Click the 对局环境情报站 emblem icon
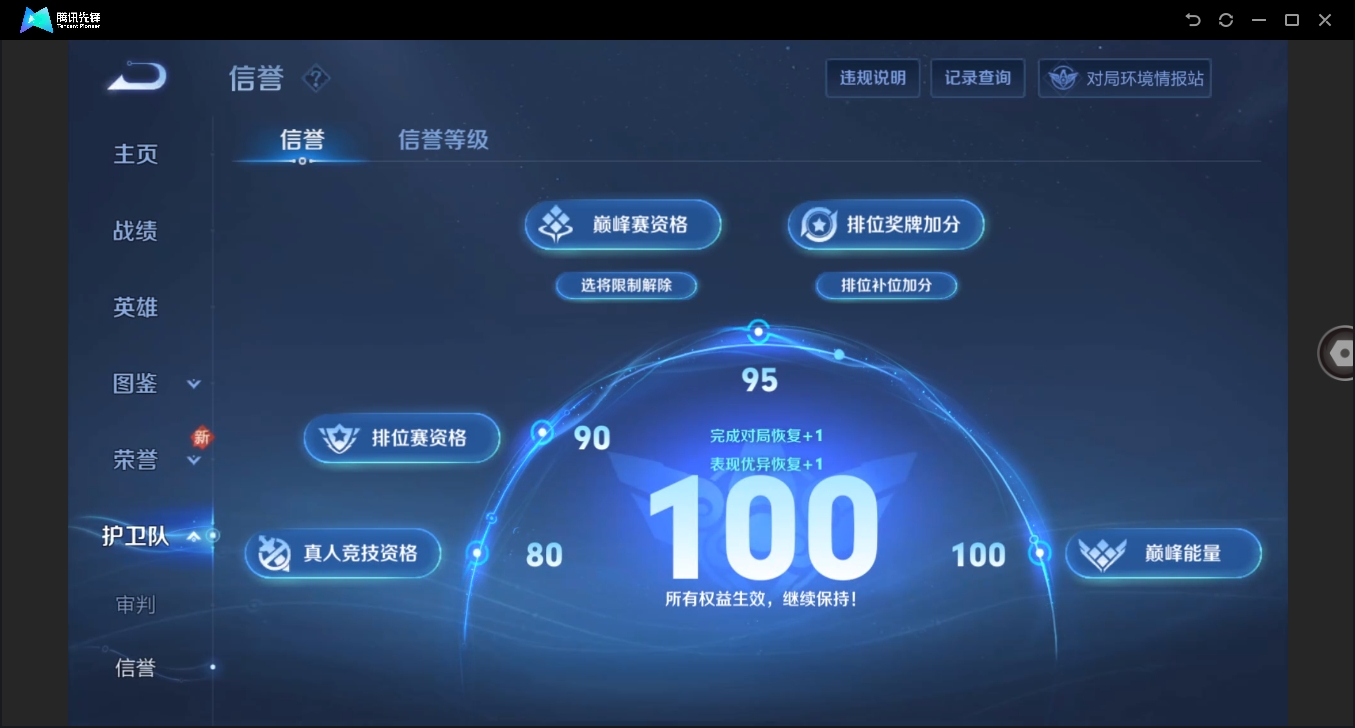The width and height of the screenshot is (1355, 728). coord(1062,78)
